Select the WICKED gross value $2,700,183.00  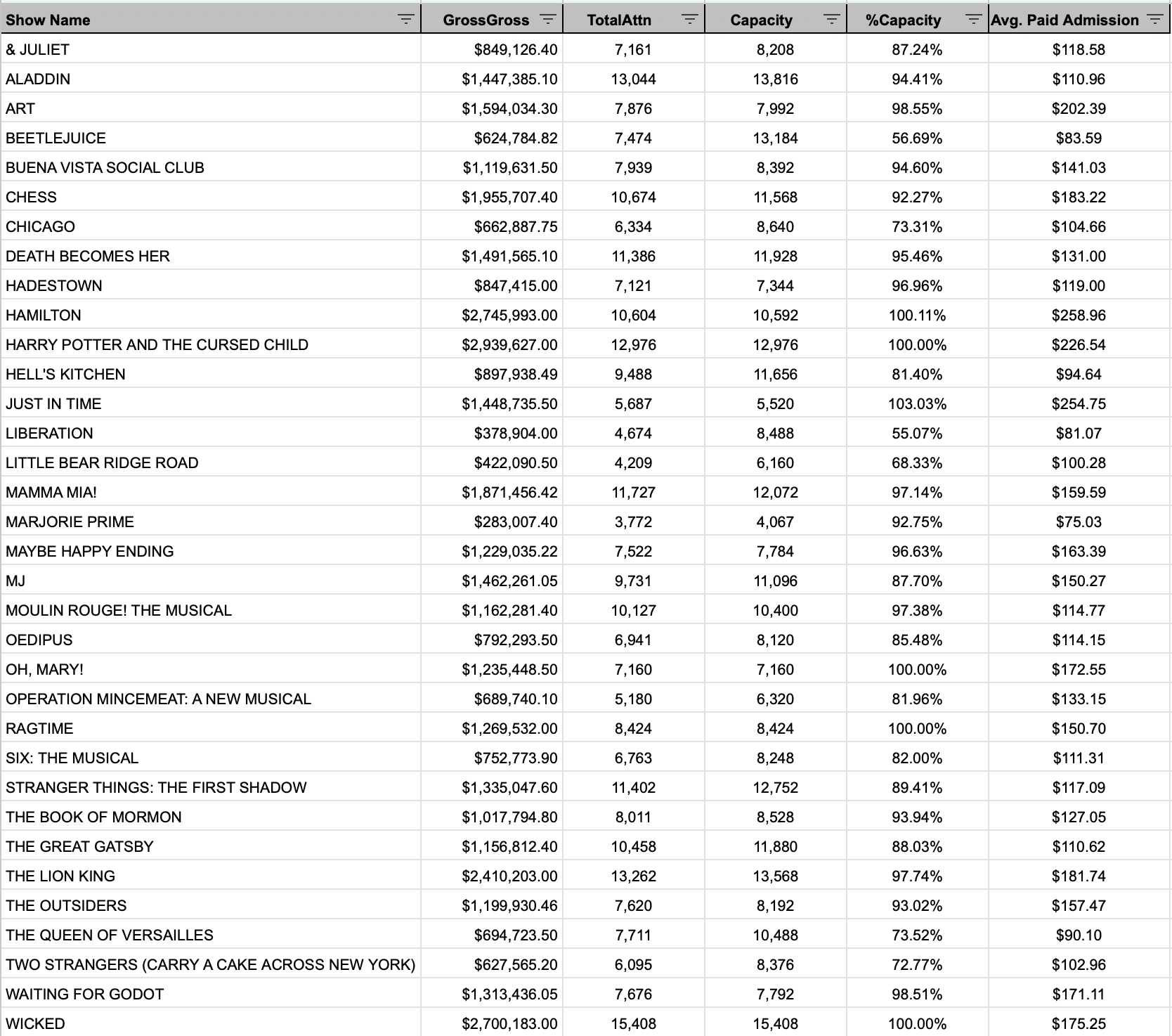[x=509, y=1024]
